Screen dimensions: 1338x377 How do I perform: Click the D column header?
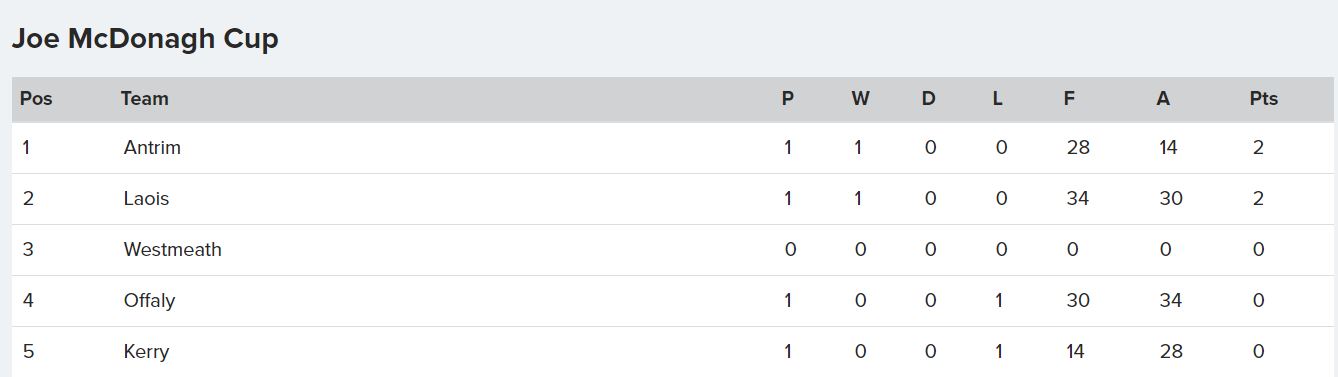[928, 98]
